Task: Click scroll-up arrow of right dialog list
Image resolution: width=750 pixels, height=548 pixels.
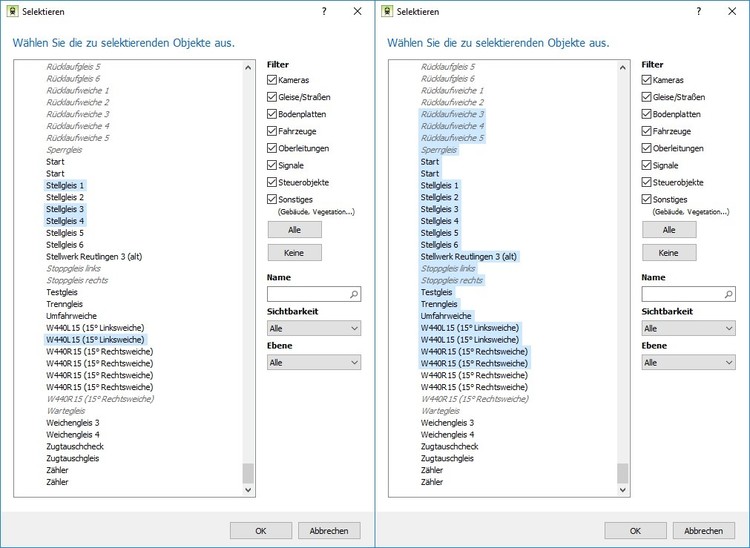Action: 622,67
